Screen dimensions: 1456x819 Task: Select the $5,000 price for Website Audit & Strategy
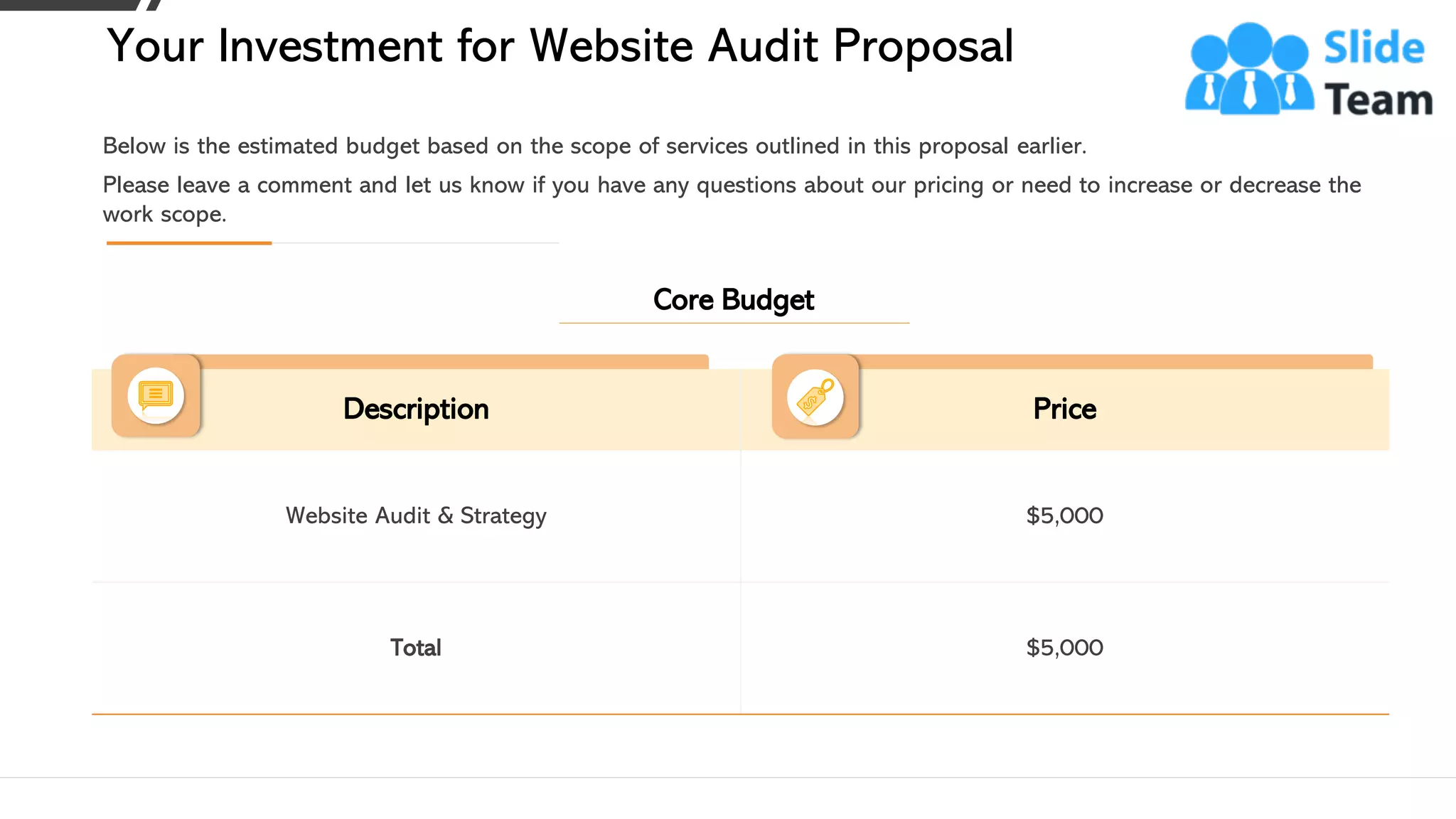tap(1064, 515)
